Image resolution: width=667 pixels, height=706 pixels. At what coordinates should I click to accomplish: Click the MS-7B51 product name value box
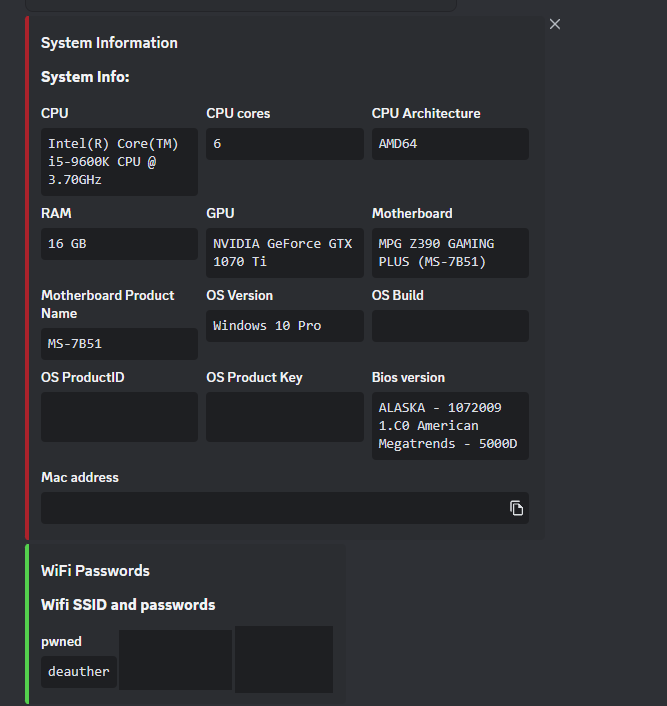(x=119, y=344)
